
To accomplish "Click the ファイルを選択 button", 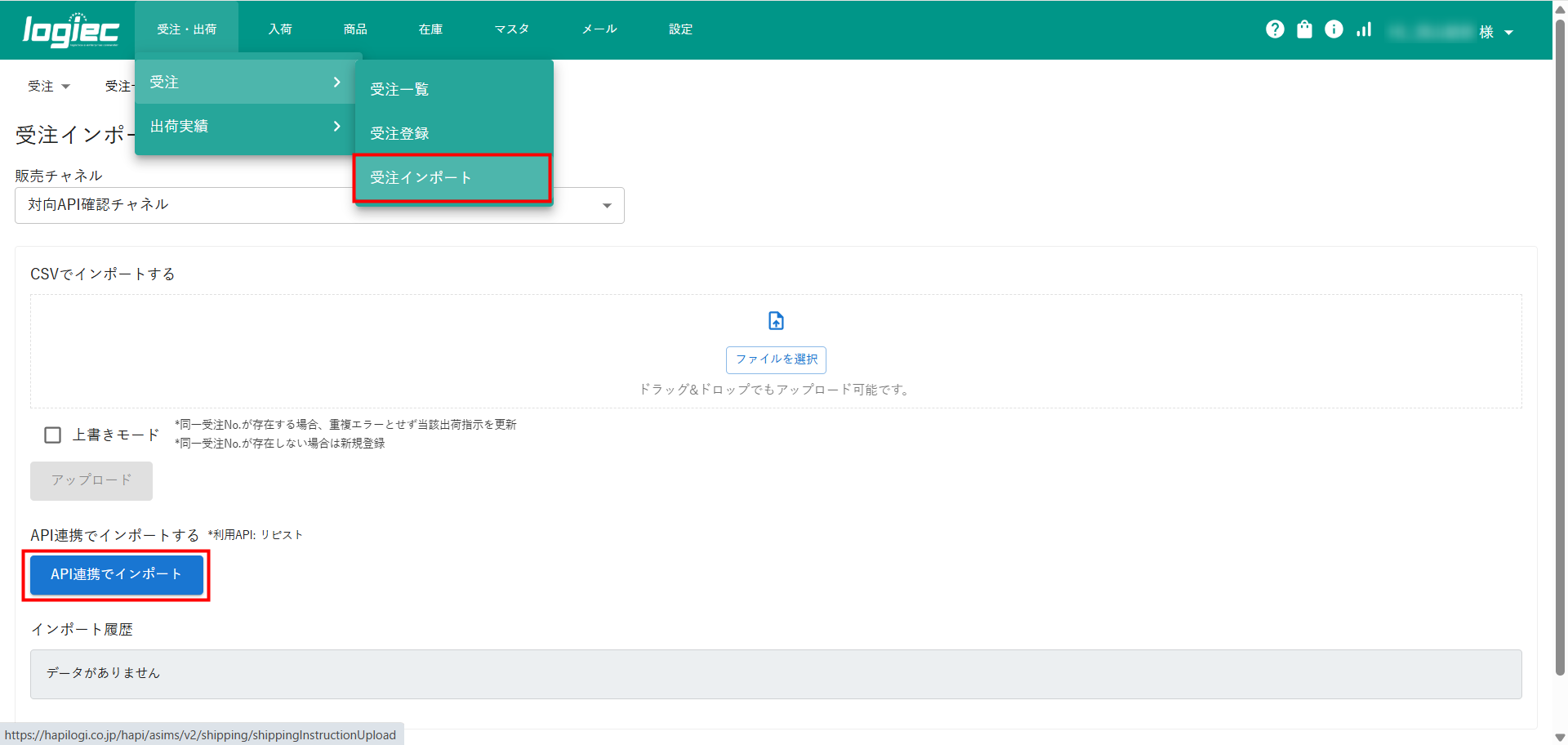I will (776, 359).
